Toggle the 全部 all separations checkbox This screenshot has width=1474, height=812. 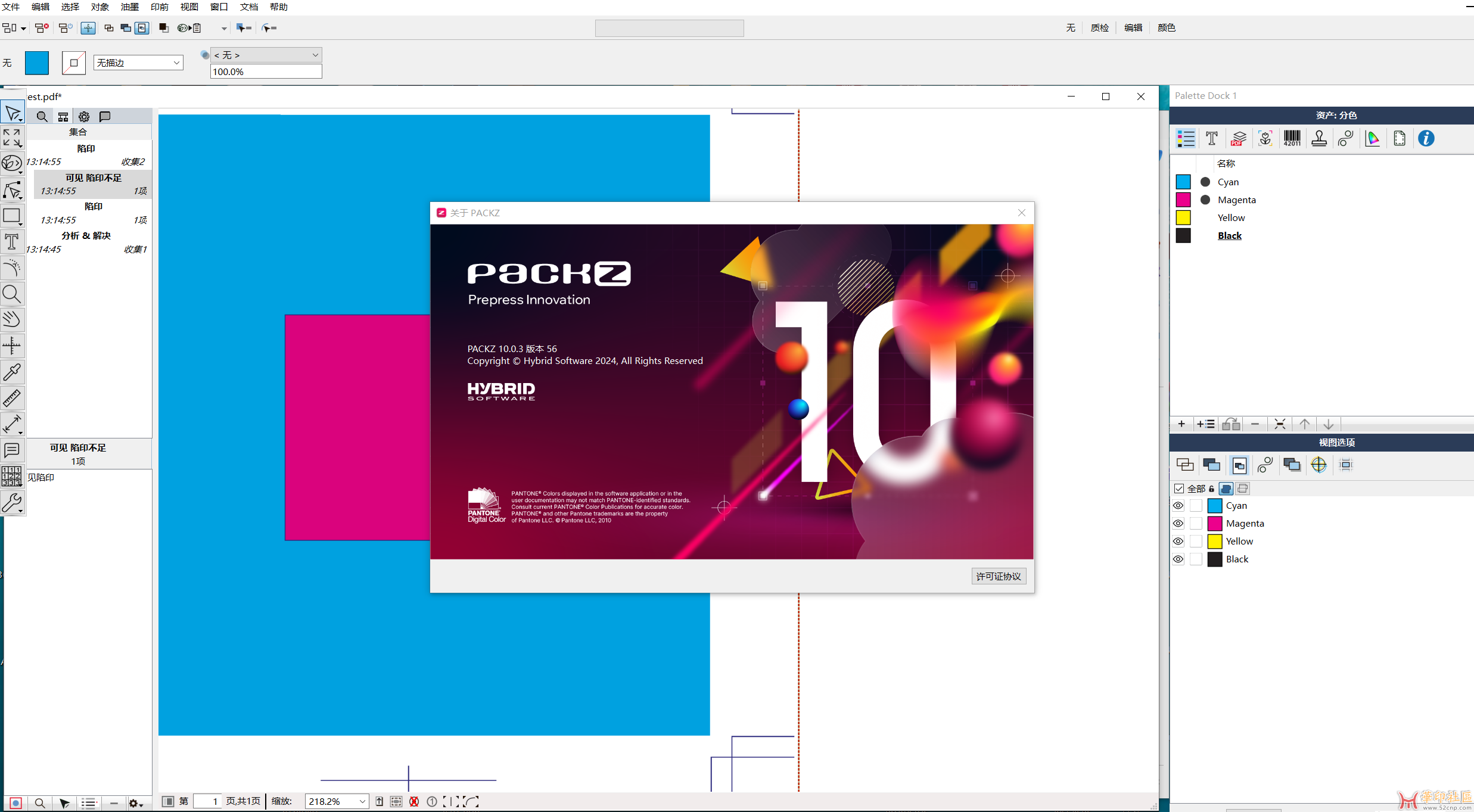[1179, 489]
